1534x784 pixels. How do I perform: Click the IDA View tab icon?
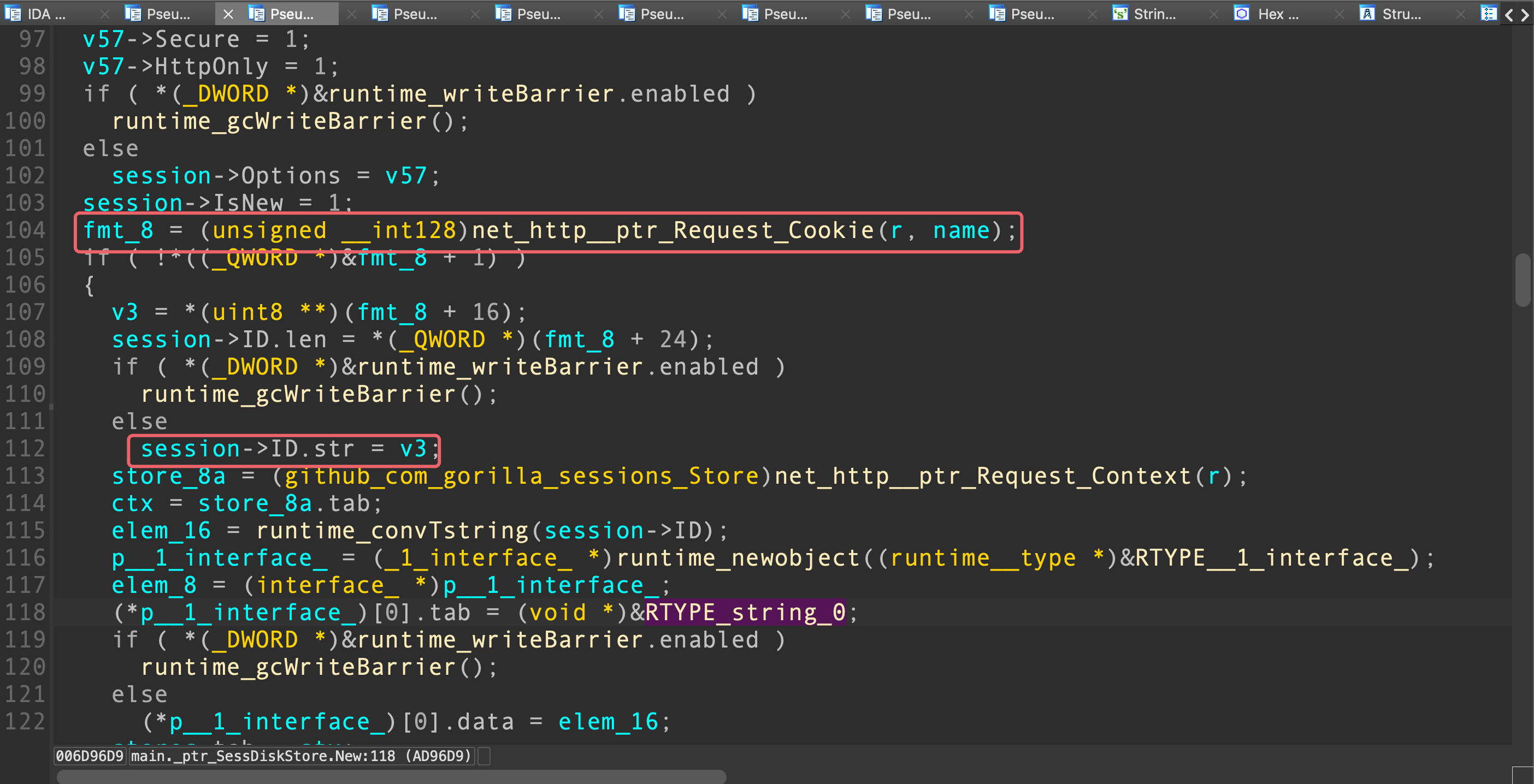13,13
